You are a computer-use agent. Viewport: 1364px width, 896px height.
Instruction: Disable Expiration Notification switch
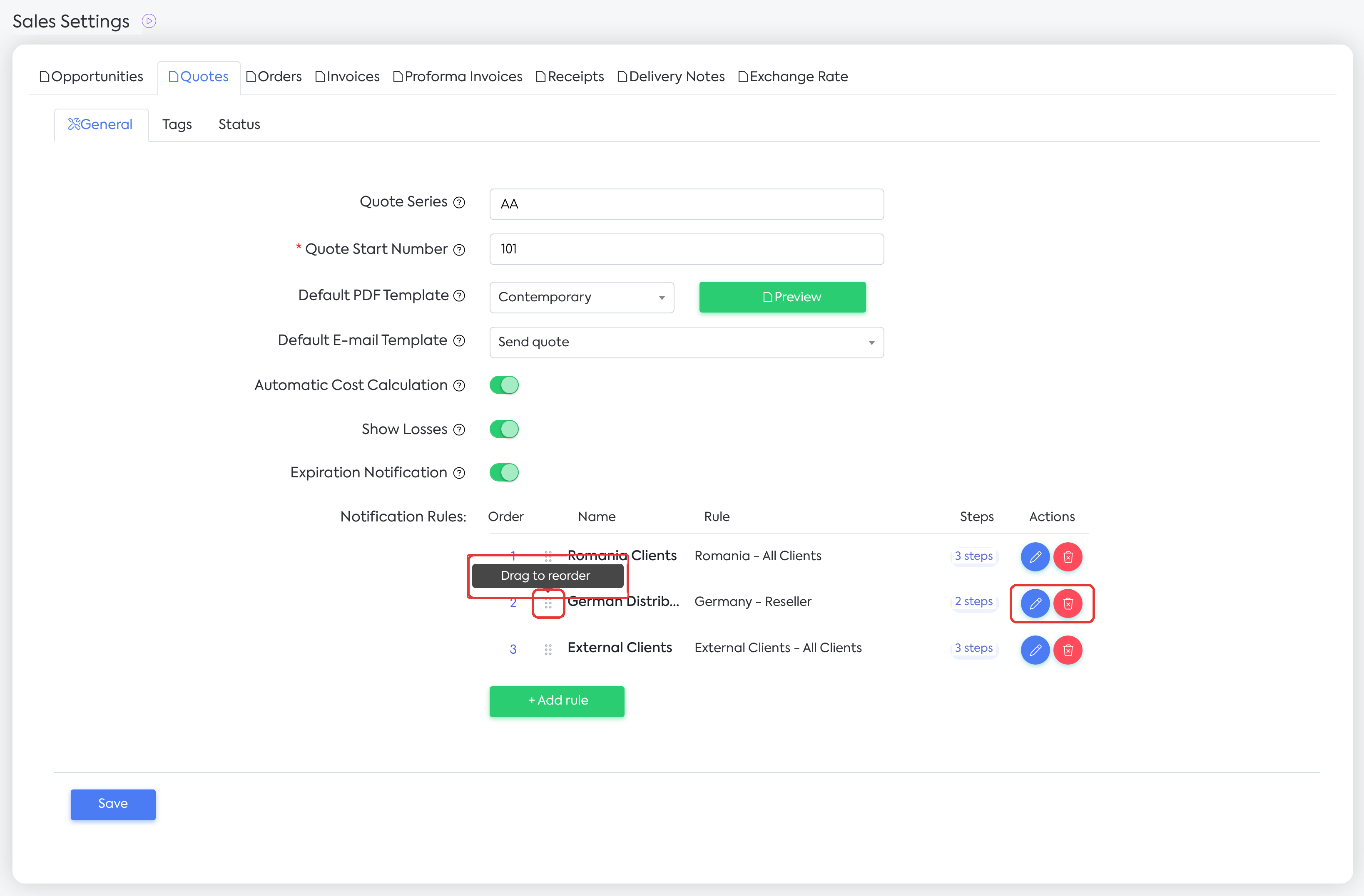(x=504, y=473)
